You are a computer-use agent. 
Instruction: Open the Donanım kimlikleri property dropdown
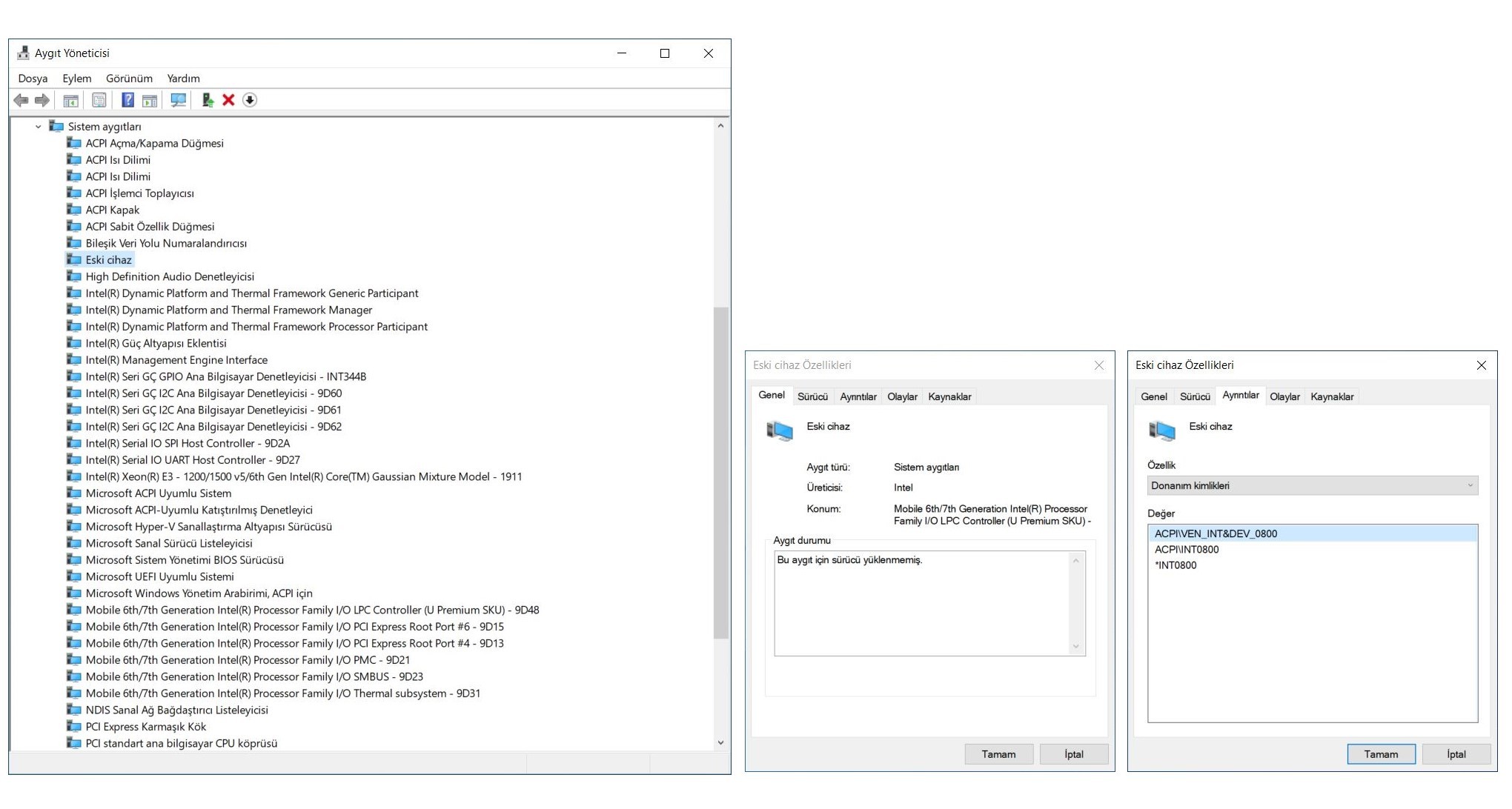tap(1312, 485)
